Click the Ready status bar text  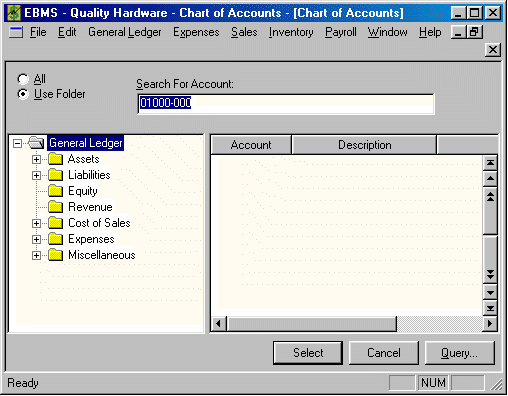[x=23, y=383]
